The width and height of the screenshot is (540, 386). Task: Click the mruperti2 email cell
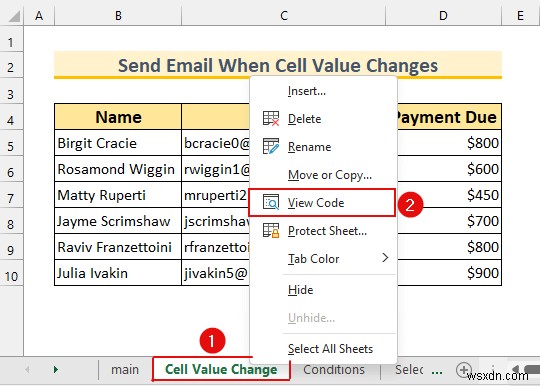pos(215,195)
